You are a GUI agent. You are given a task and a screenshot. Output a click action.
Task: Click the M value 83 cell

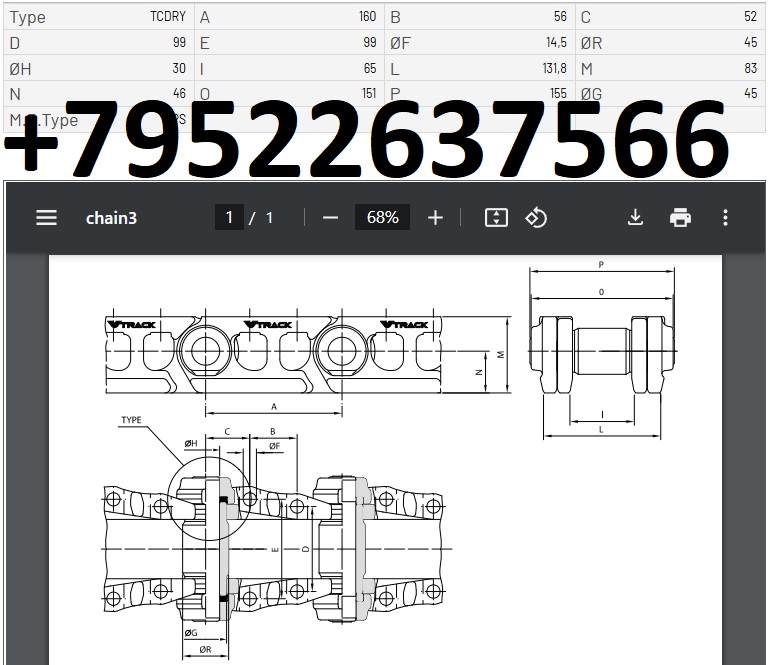coord(749,69)
